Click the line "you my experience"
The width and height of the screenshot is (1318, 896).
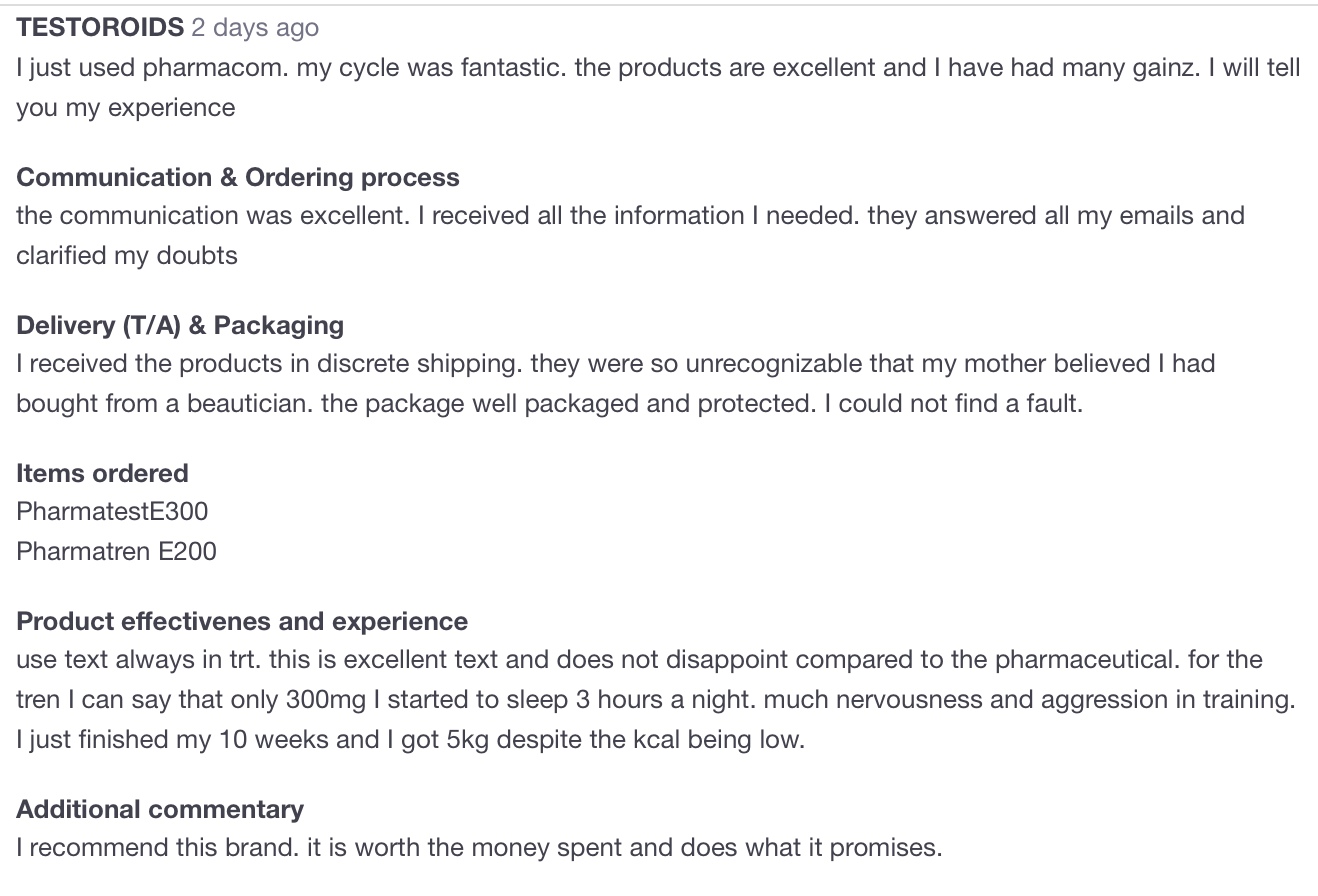(x=126, y=108)
